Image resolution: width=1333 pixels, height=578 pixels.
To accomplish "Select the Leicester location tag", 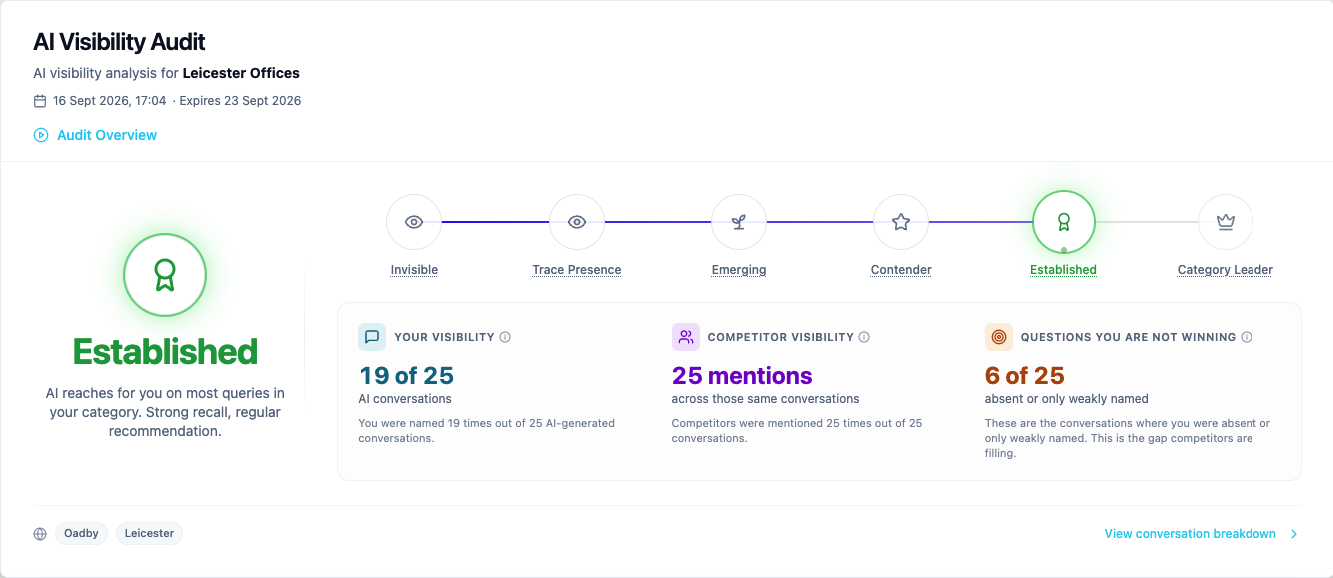I will (x=149, y=534).
